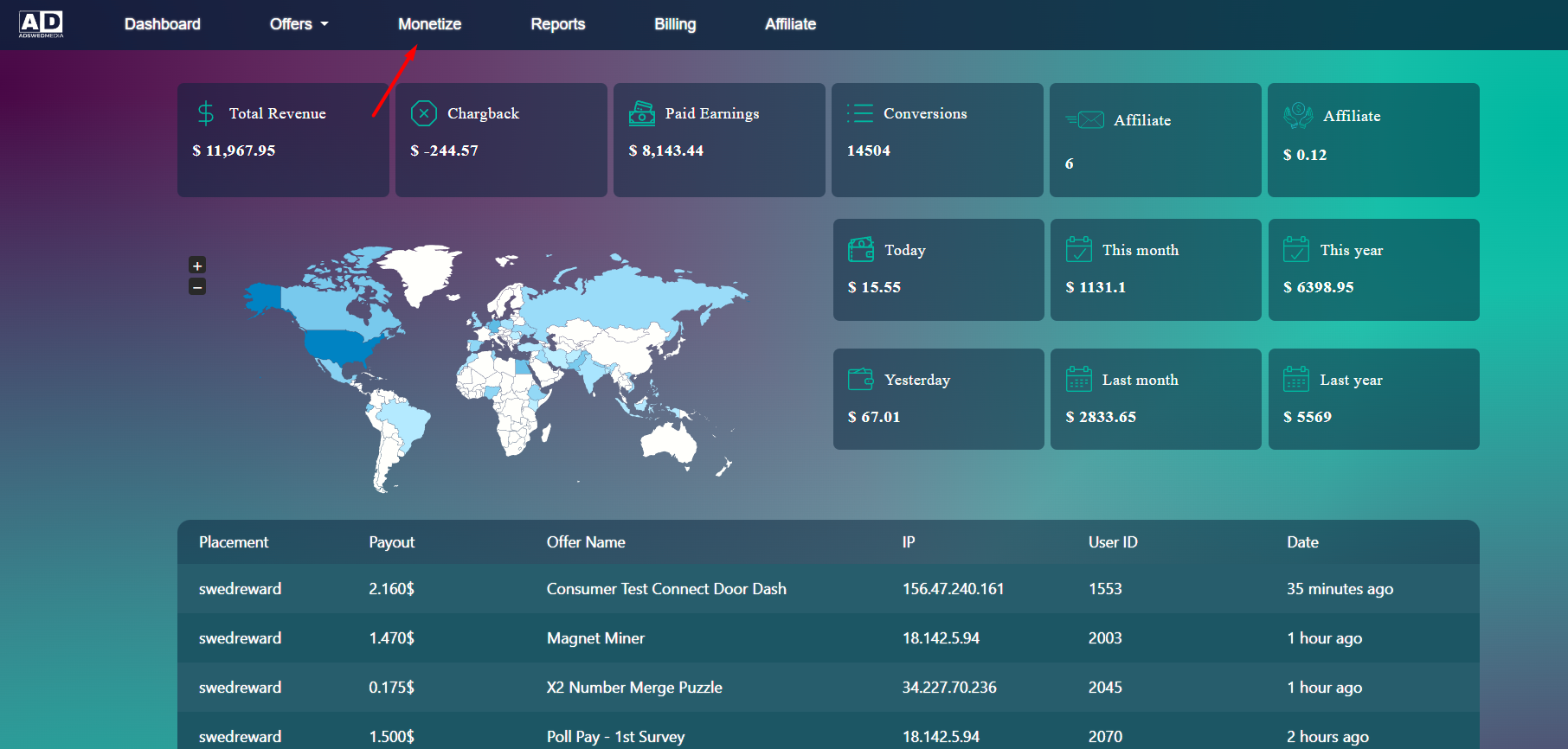The width and height of the screenshot is (1568, 749).
Task: Zoom in on the world map
Action: [197, 266]
